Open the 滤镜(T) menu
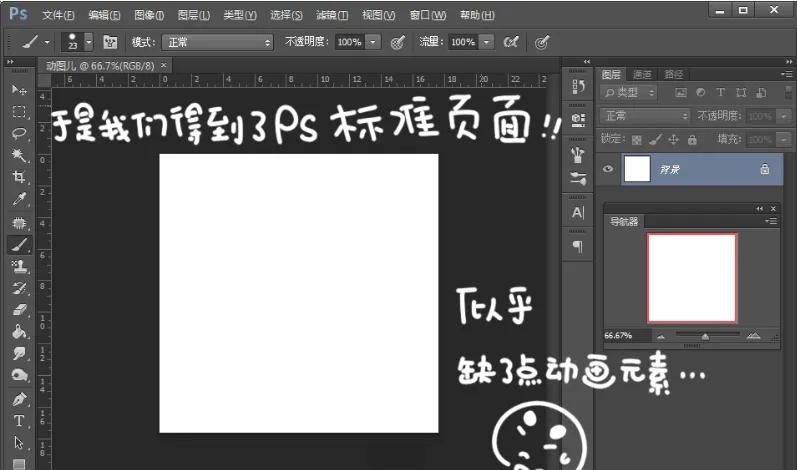The width and height of the screenshot is (797, 470). click(x=332, y=15)
